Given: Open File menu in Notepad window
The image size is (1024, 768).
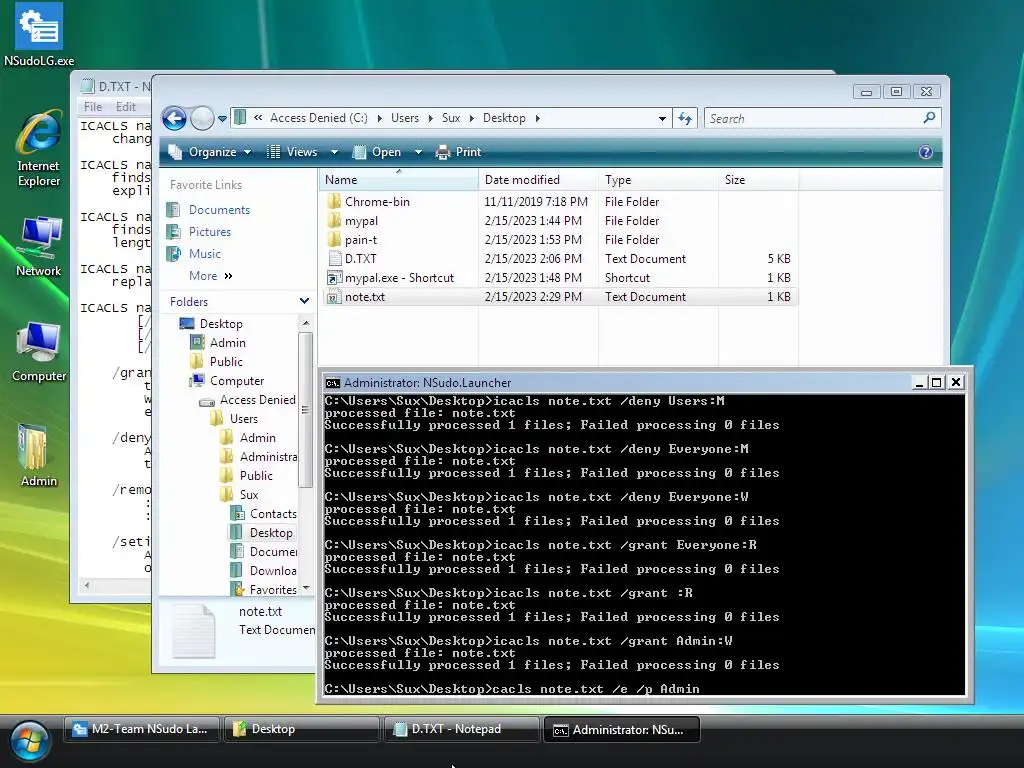Looking at the screenshot, I should [x=93, y=106].
